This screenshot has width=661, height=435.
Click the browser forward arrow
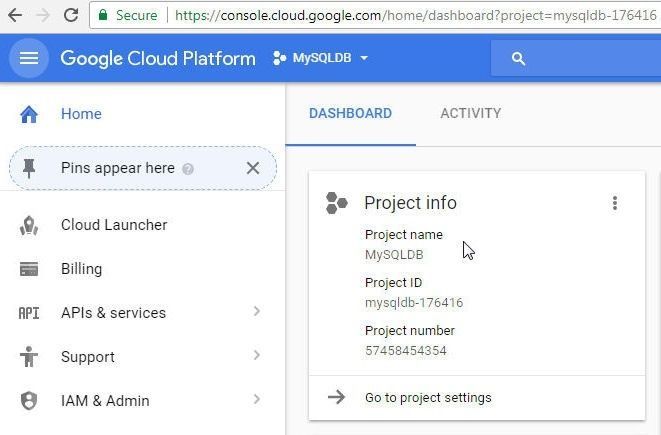[43, 16]
